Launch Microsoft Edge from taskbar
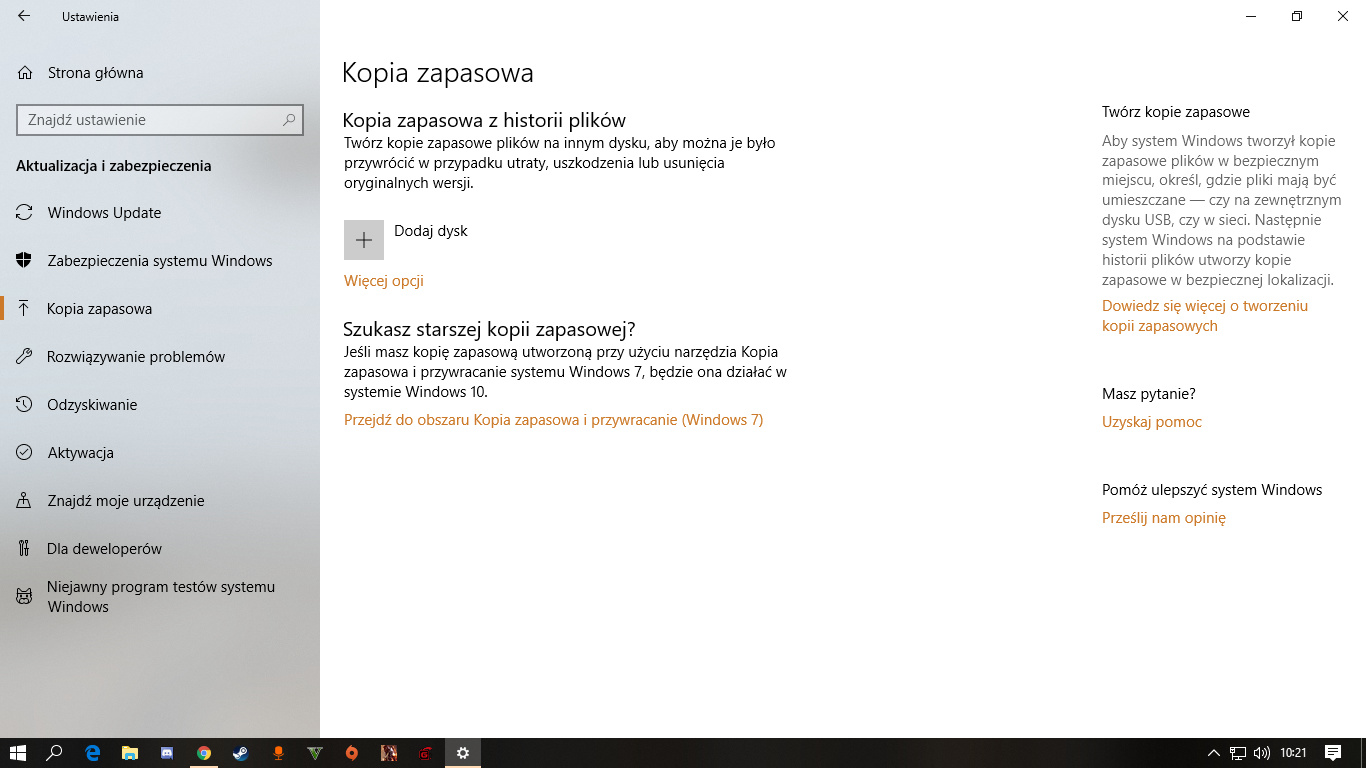The height and width of the screenshot is (768, 1366). coord(93,753)
